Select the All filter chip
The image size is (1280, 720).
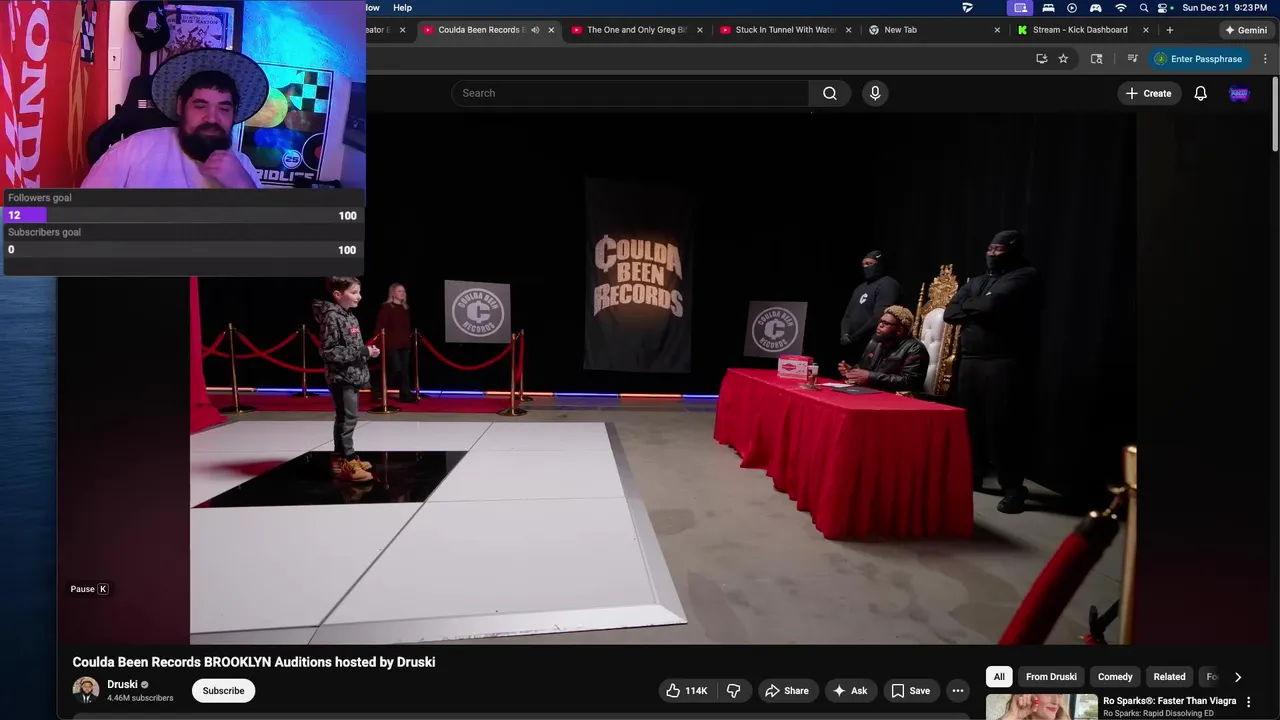pos(999,677)
